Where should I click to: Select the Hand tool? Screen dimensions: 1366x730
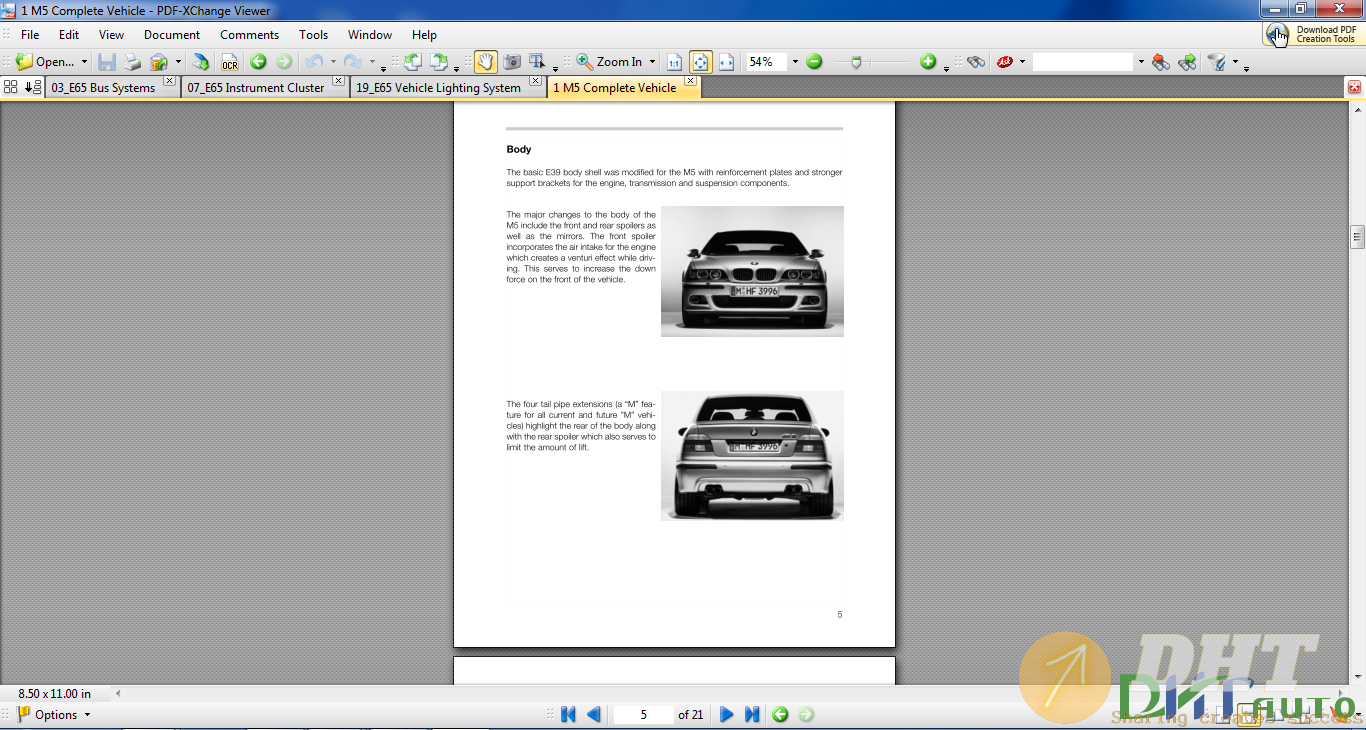pos(485,62)
